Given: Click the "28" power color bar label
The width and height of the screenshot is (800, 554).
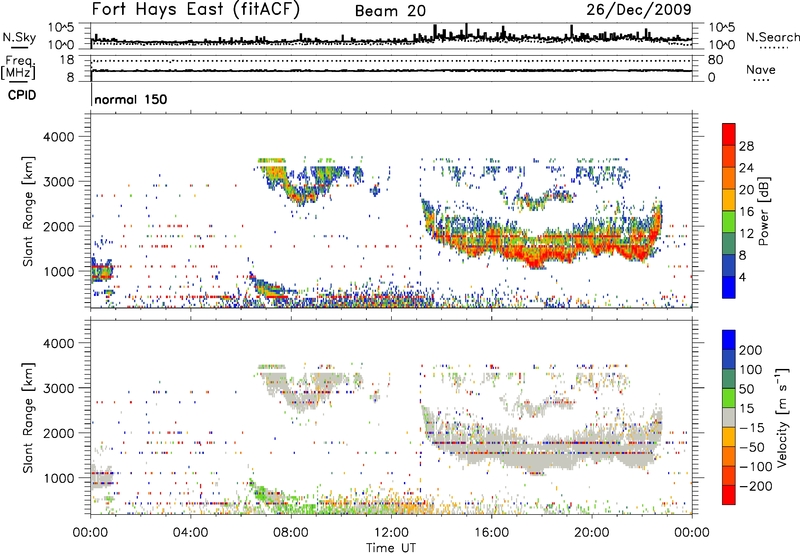Looking at the screenshot, I should pos(746,146).
